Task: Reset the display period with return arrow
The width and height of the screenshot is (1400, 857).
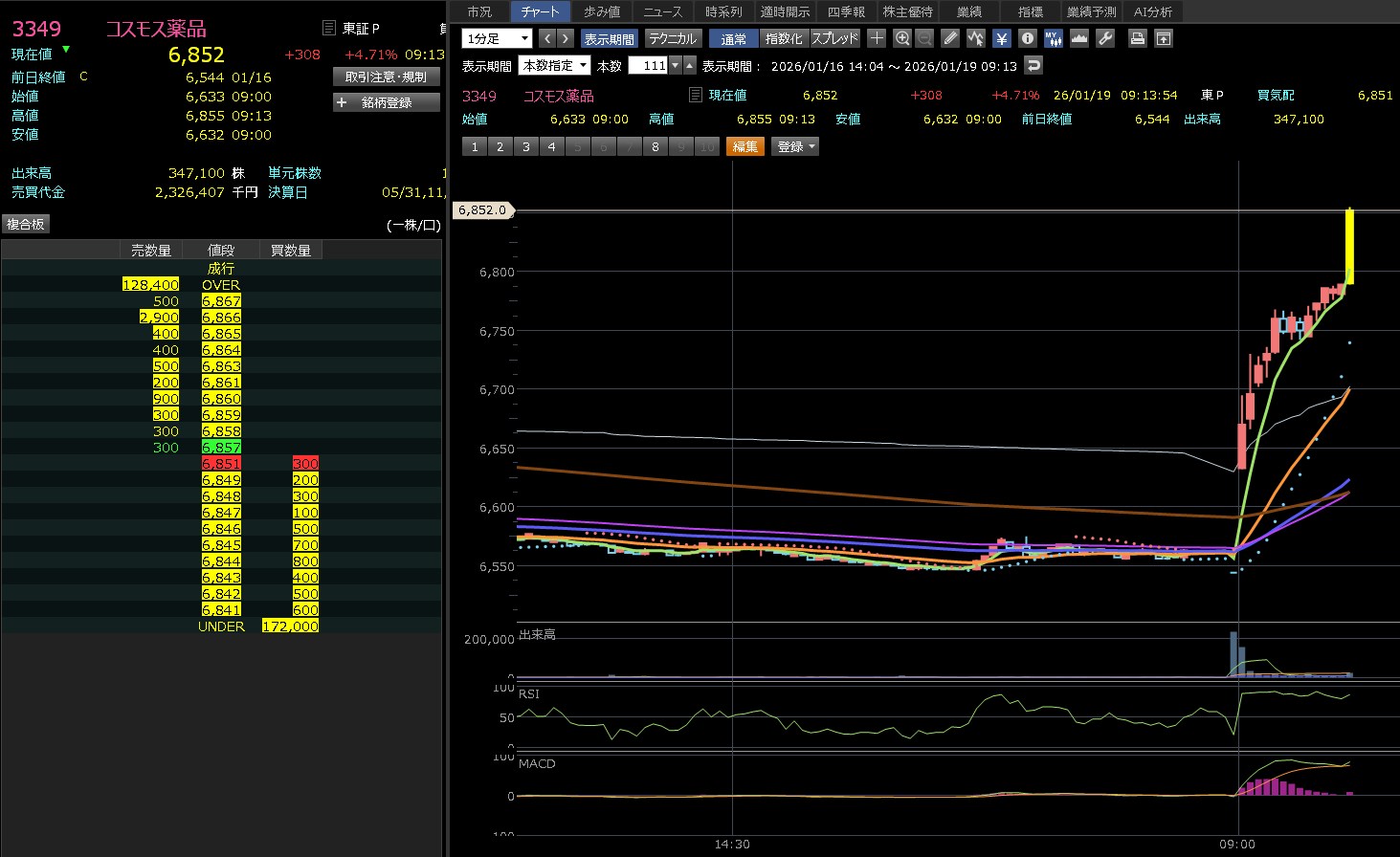Action: click(1033, 65)
